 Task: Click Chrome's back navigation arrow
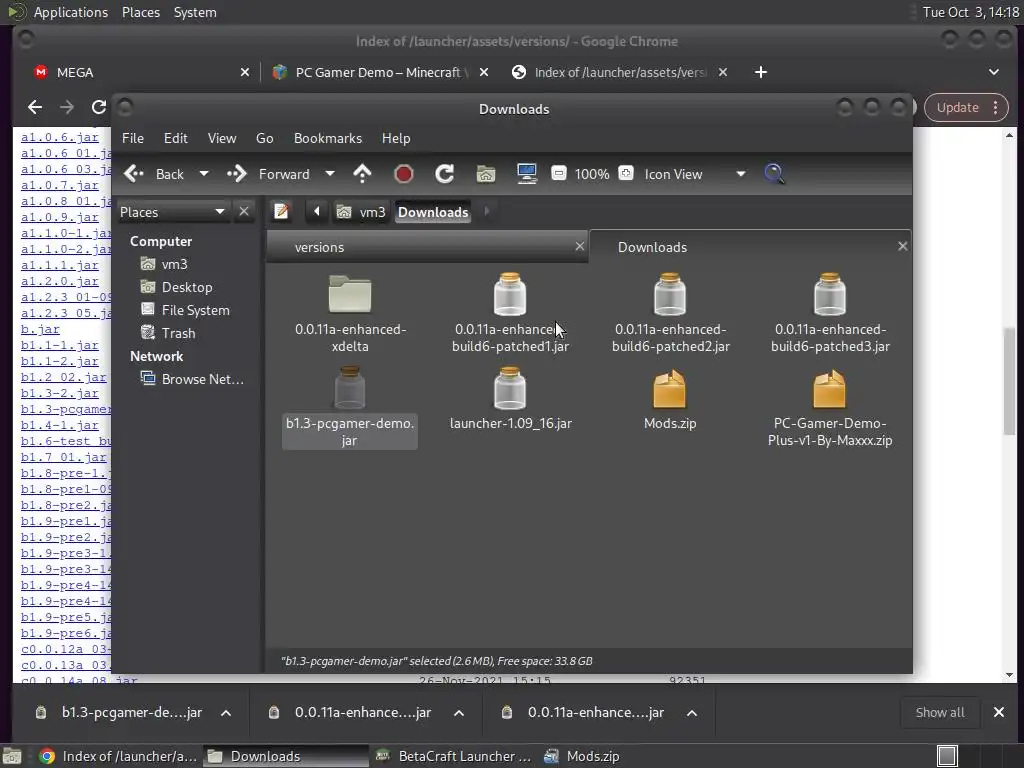[x=35, y=107]
